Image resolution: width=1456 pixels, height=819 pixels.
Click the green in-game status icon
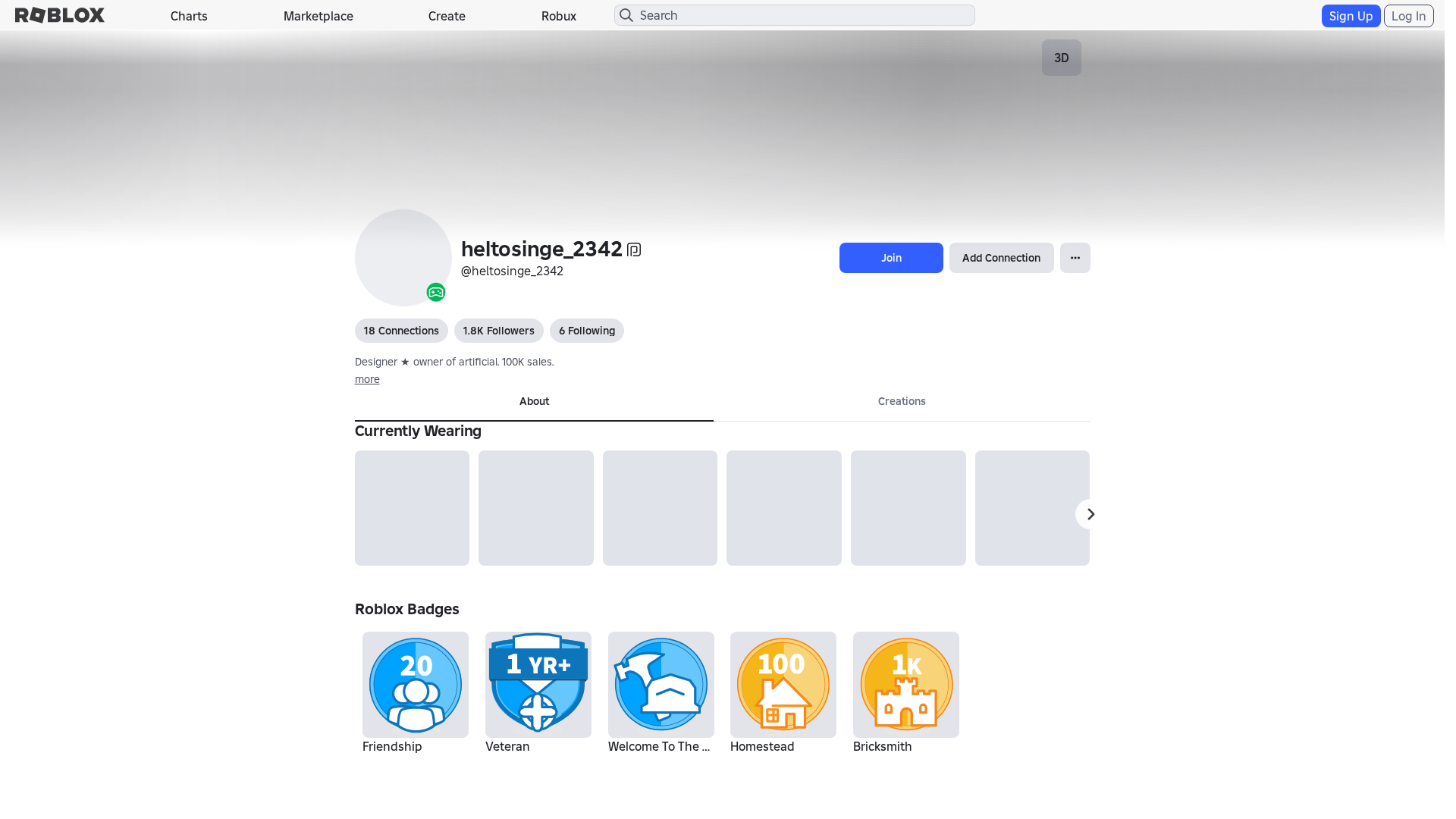coord(436,292)
